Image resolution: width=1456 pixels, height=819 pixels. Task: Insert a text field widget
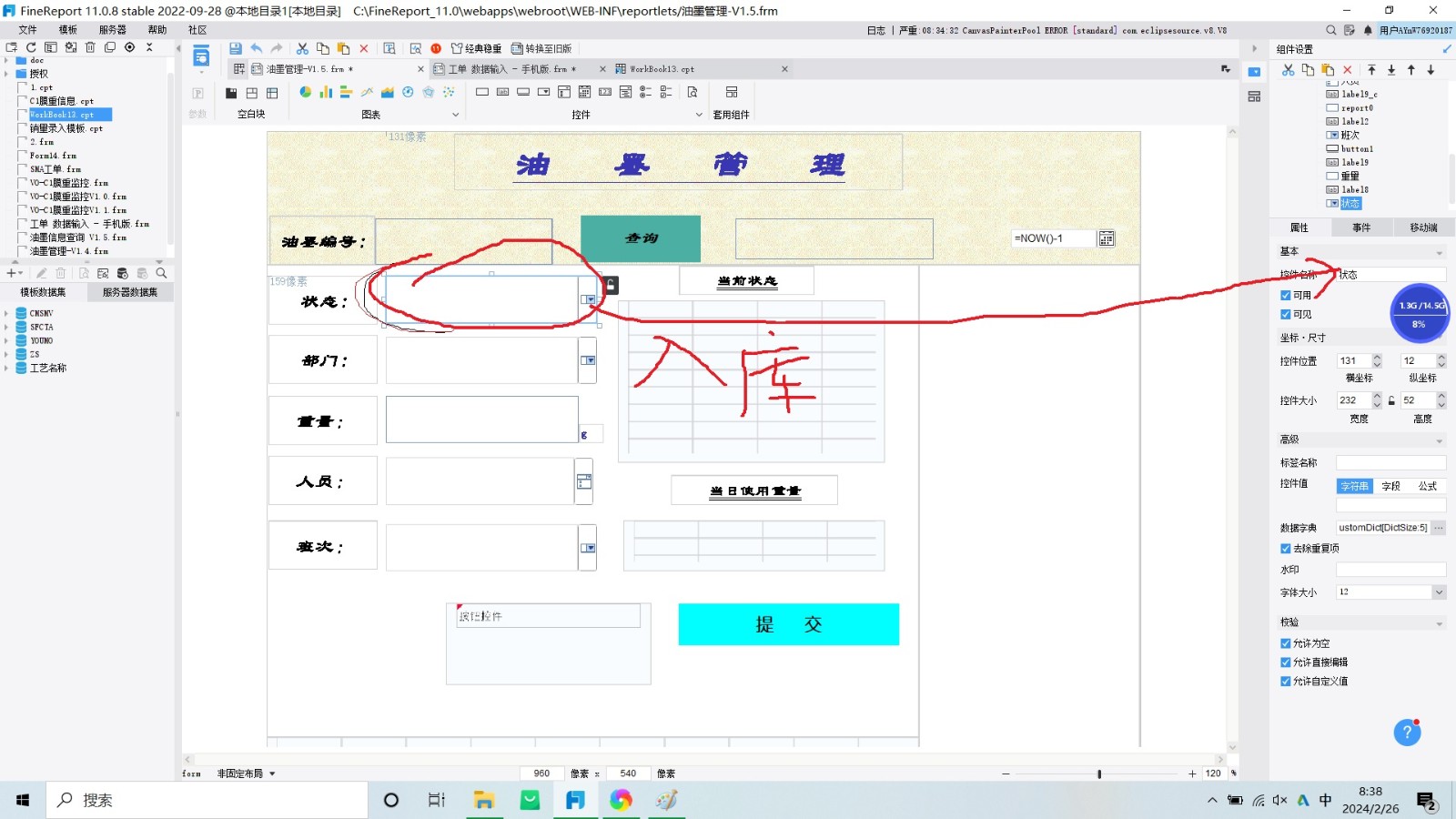482,92
